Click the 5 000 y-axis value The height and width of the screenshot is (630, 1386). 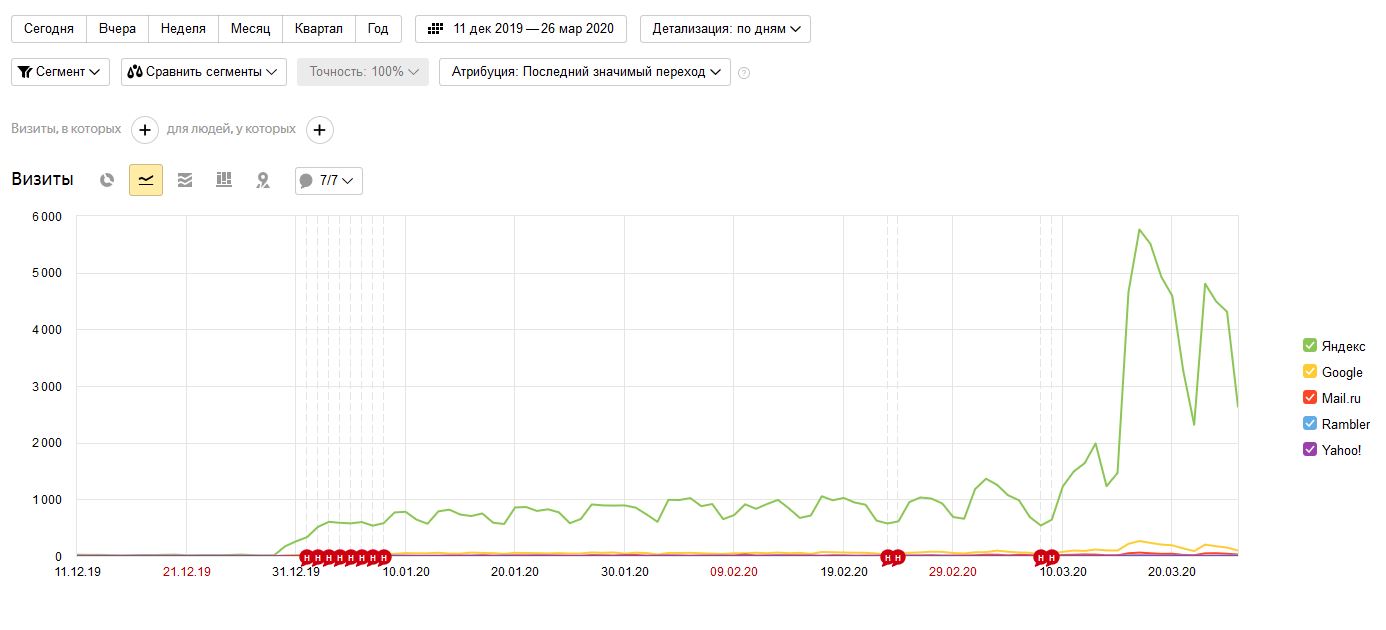click(45, 273)
